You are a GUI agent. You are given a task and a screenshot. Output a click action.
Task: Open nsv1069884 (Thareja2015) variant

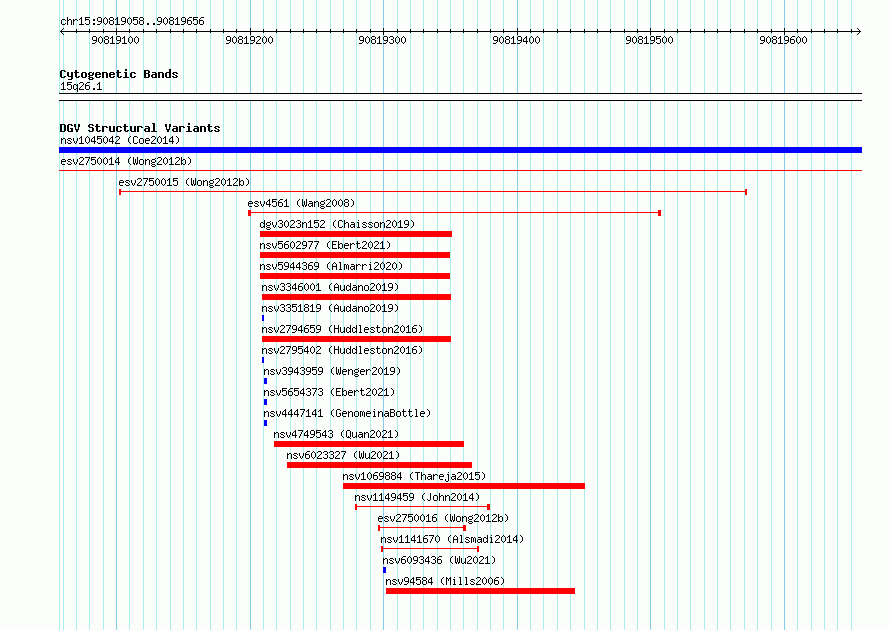[414, 476]
